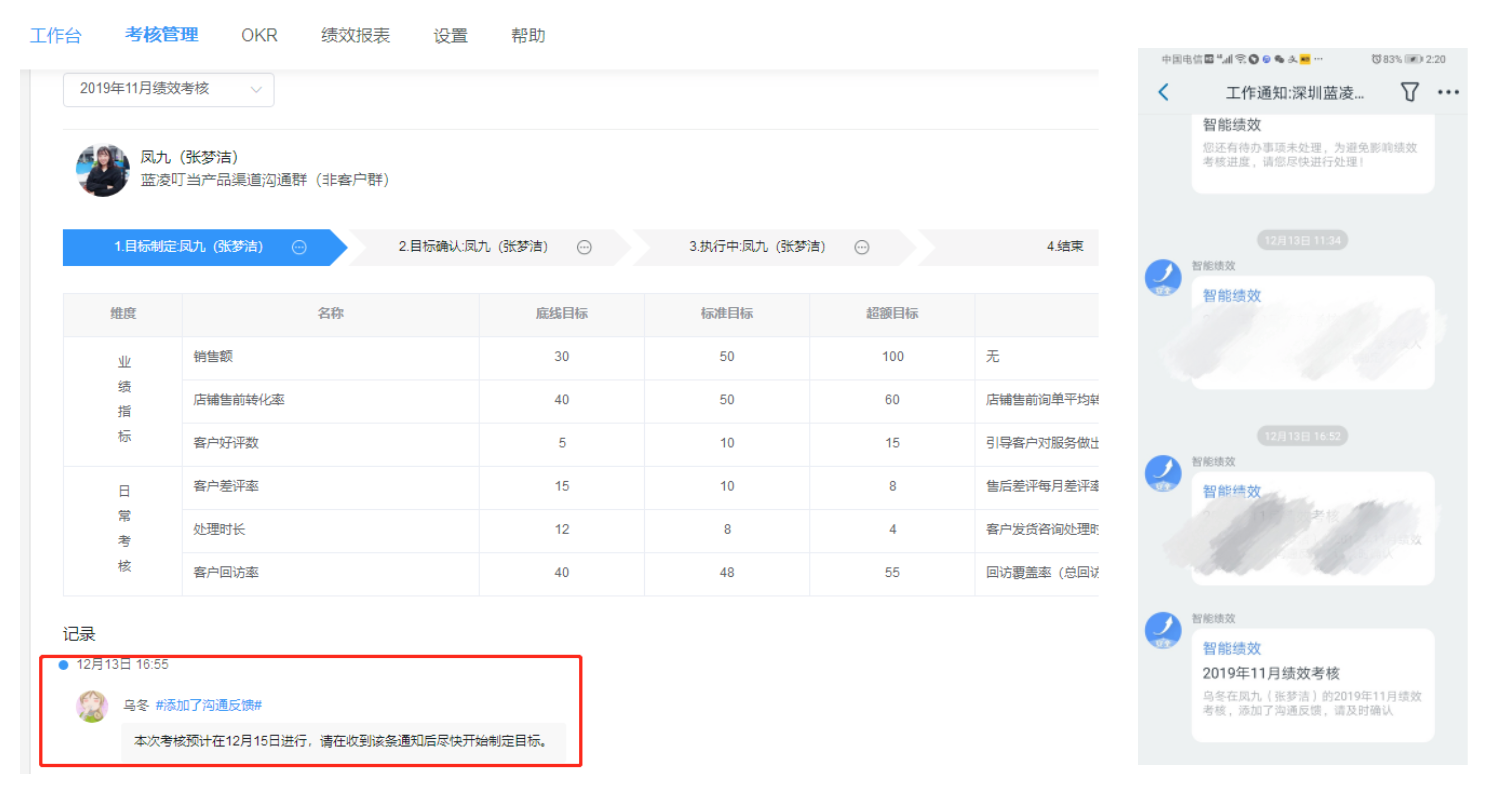This screenshot has width=1491, height=791.
Task: Select step 4.结束 in workflow
Action: 1064,247
